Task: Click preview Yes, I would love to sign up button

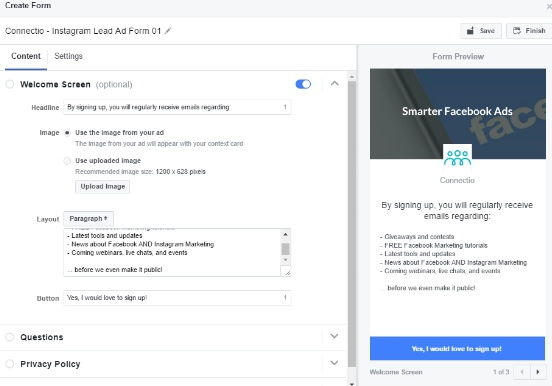Action: [x=457, y=348]
